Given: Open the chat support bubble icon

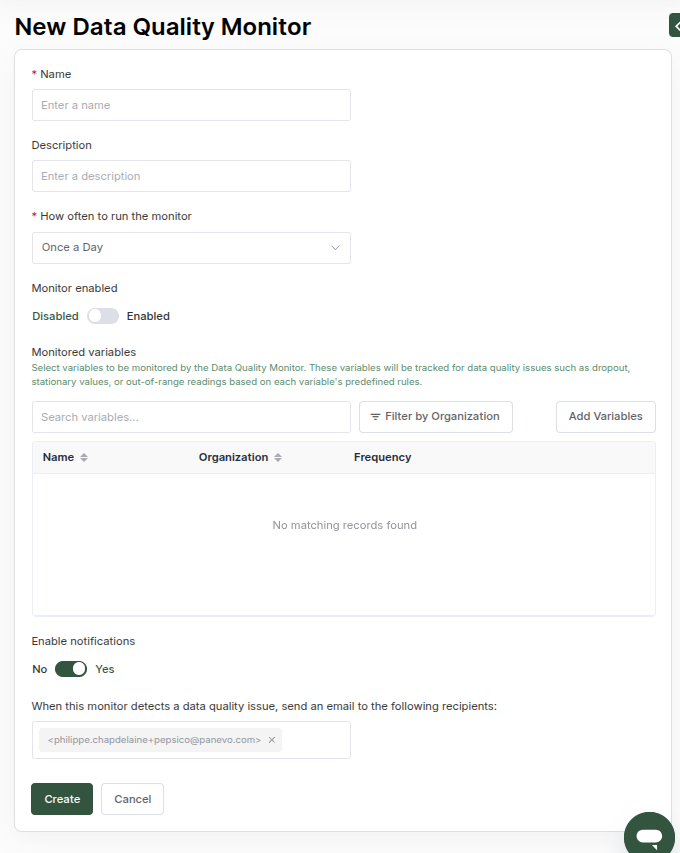Looking at the screenshot, I should (650, 835).
